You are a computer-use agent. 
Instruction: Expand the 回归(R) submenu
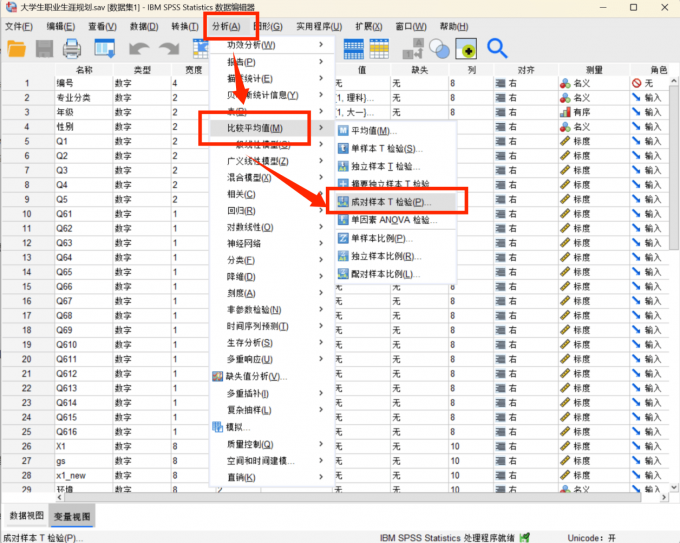272,211
